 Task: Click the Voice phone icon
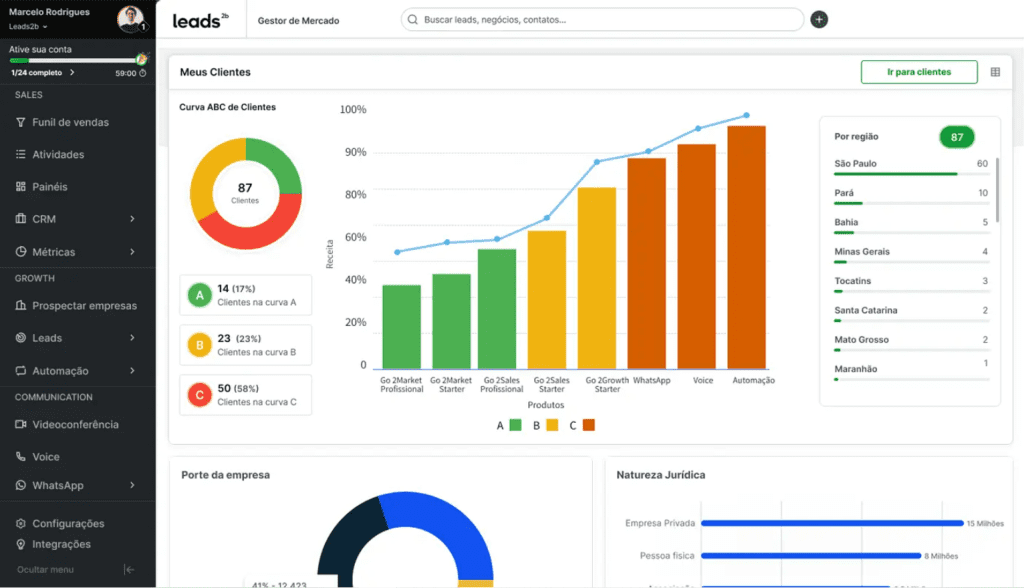click(x=21, y=457)
